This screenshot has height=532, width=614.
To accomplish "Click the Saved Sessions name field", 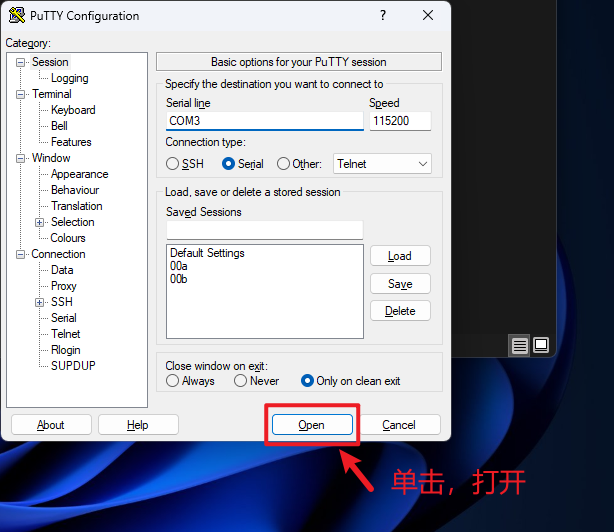I will tap(265, 230).
